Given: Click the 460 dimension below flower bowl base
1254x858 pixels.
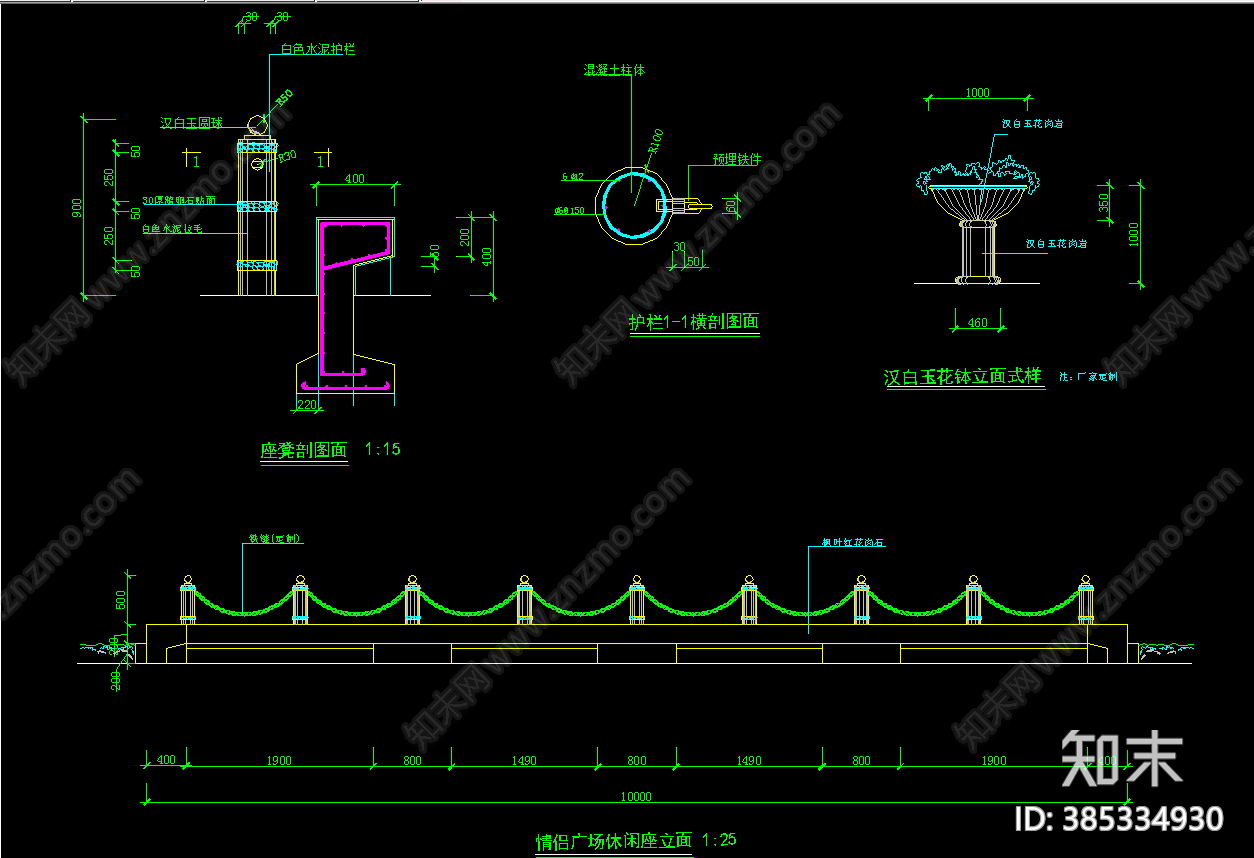Looking at the screenshot, I should [976, 322].
